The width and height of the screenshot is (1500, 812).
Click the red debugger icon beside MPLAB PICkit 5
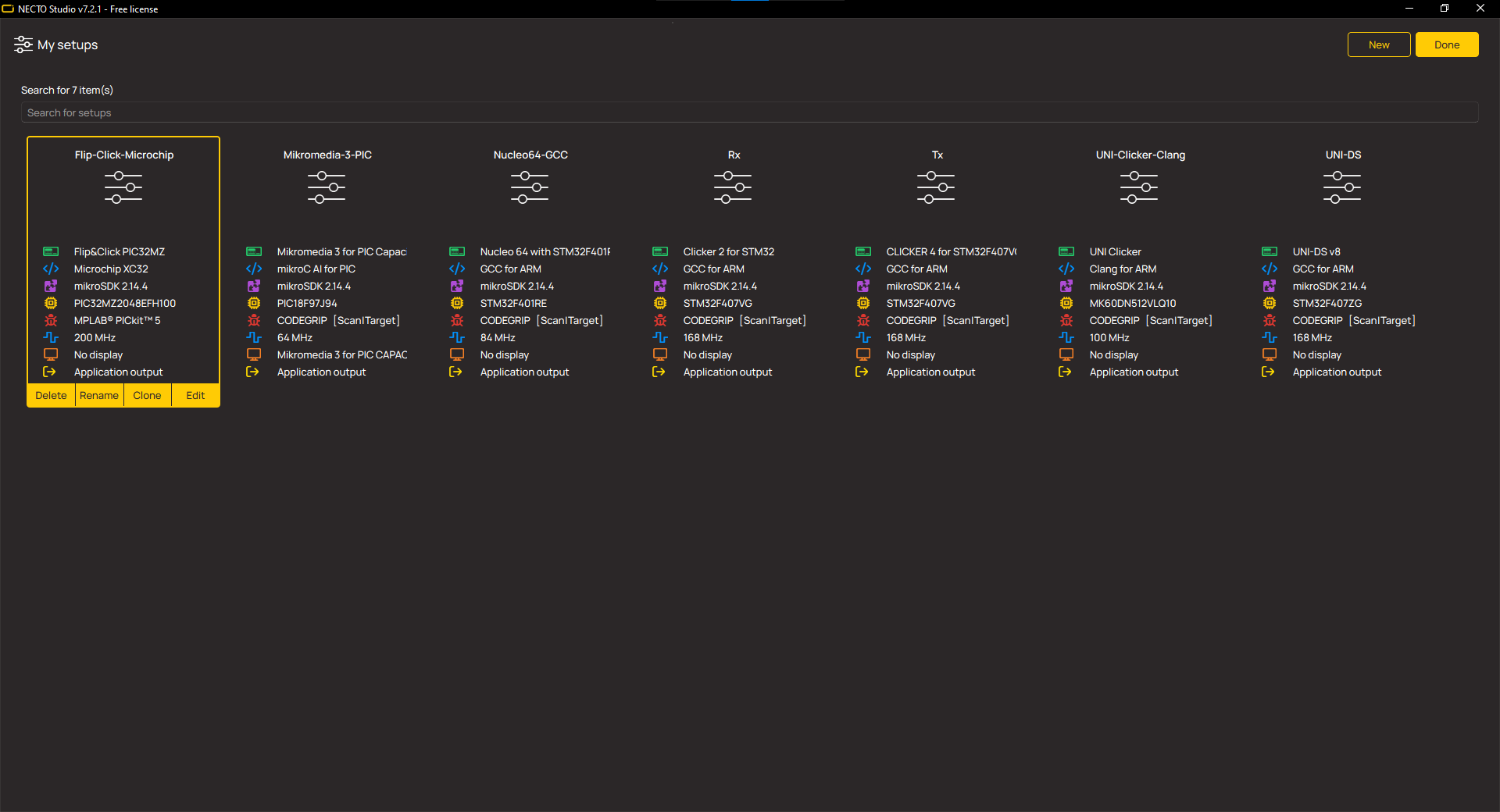51,320
